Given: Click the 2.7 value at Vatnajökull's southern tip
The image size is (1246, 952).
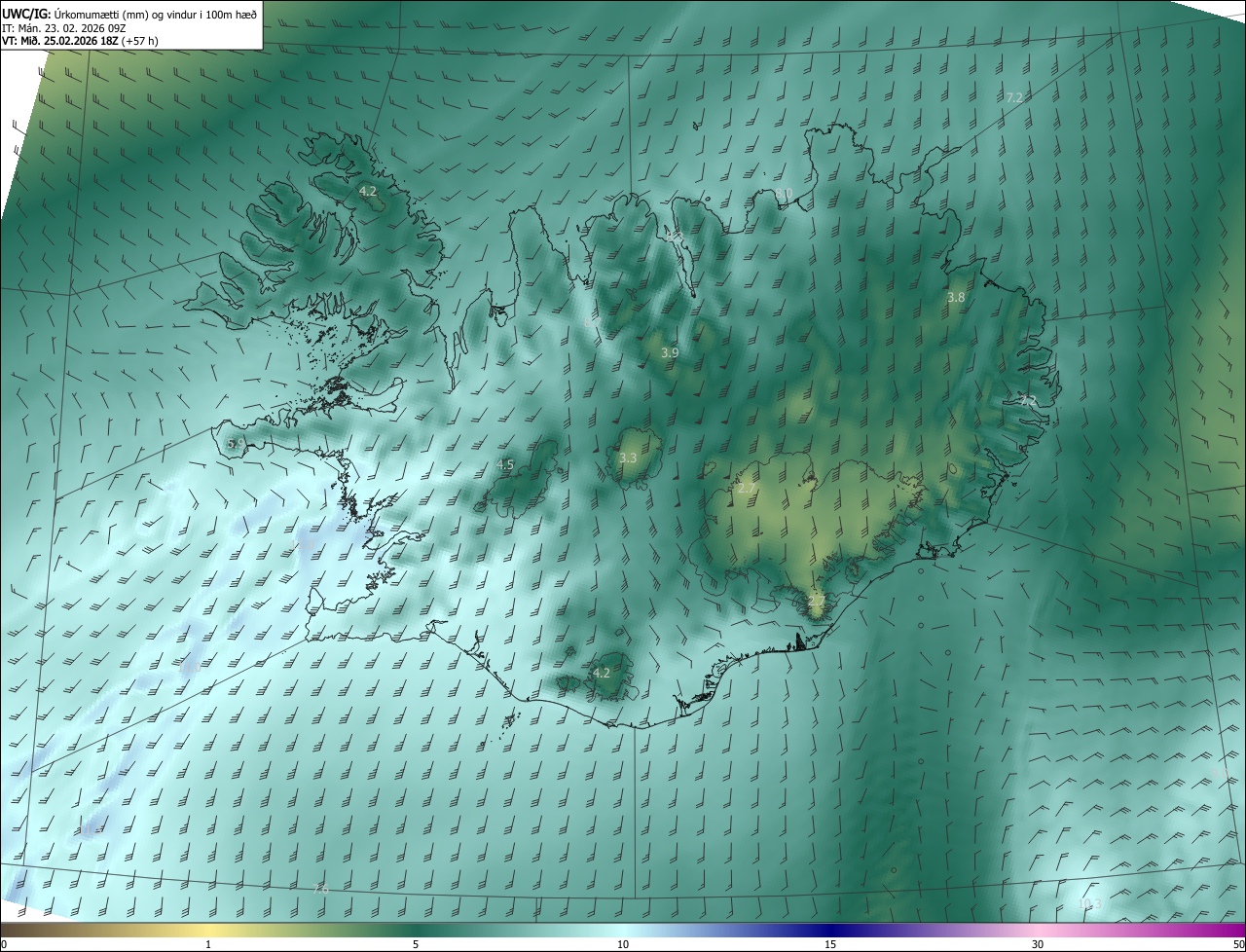Looking at the screenshot, I should (816, 603).
